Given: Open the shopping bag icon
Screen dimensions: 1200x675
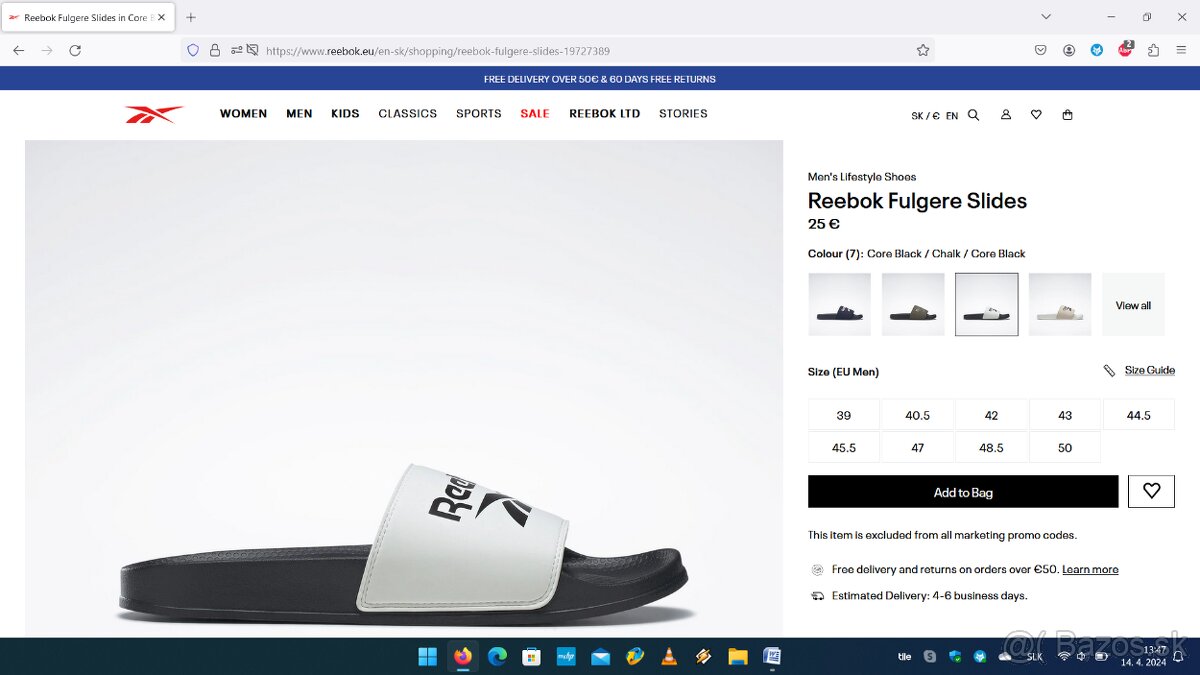Looking at the screenshot, I should [1067, 114].
